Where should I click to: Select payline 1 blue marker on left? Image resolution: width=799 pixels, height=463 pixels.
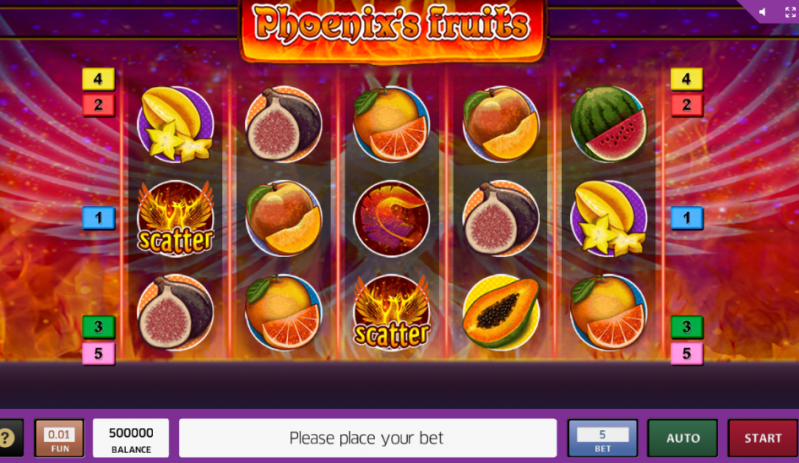(x=98, y=218)
